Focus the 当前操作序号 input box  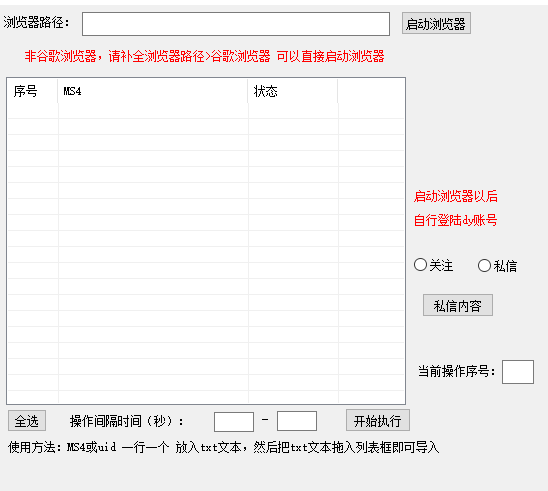[518, 372]
